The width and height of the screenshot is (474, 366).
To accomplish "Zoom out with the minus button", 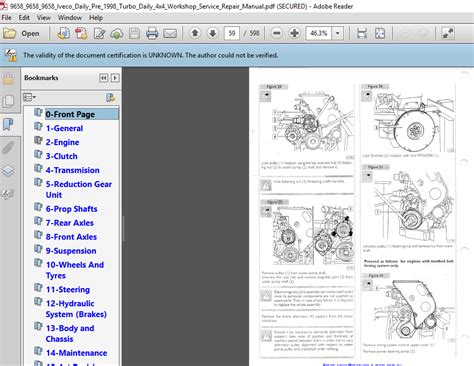I will (x=277, y=33).
